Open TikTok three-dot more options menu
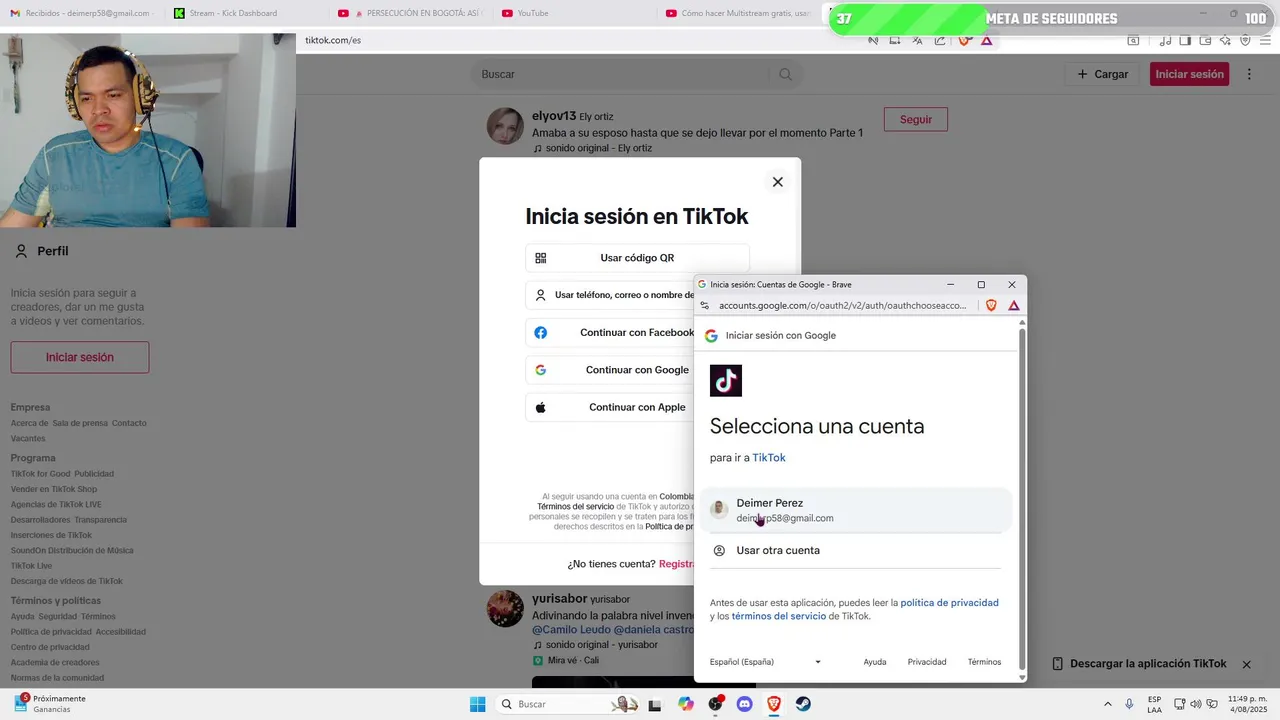 [x=1249, y=74]
